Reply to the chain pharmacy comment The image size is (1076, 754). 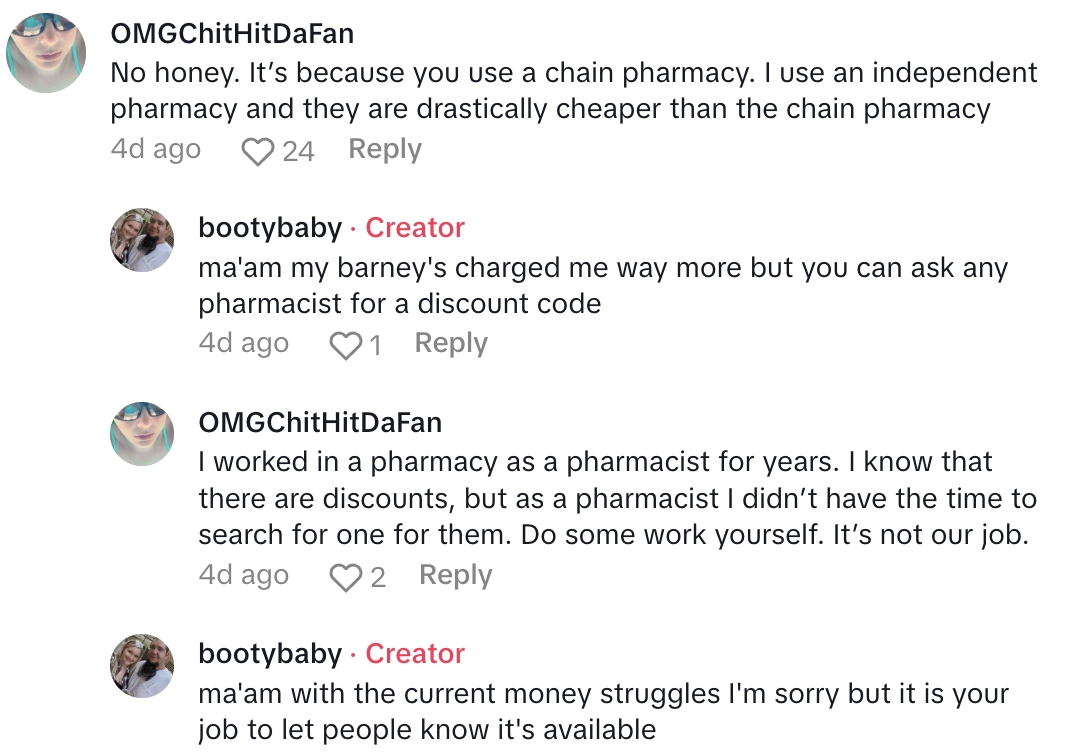pos(385,150)
